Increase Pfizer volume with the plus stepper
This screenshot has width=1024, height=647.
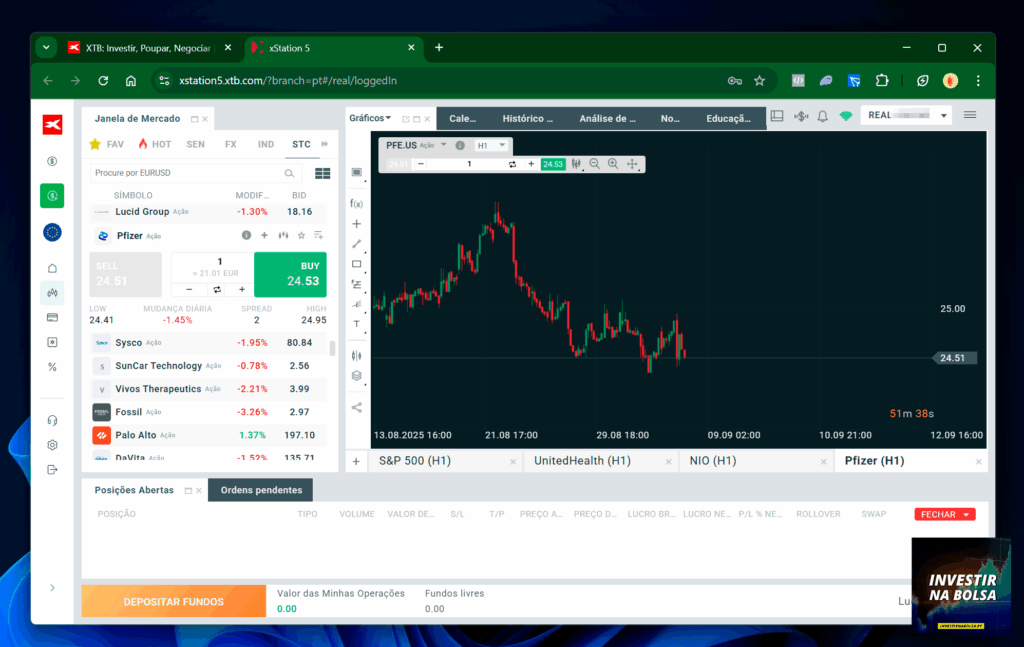tap(242, 289)
